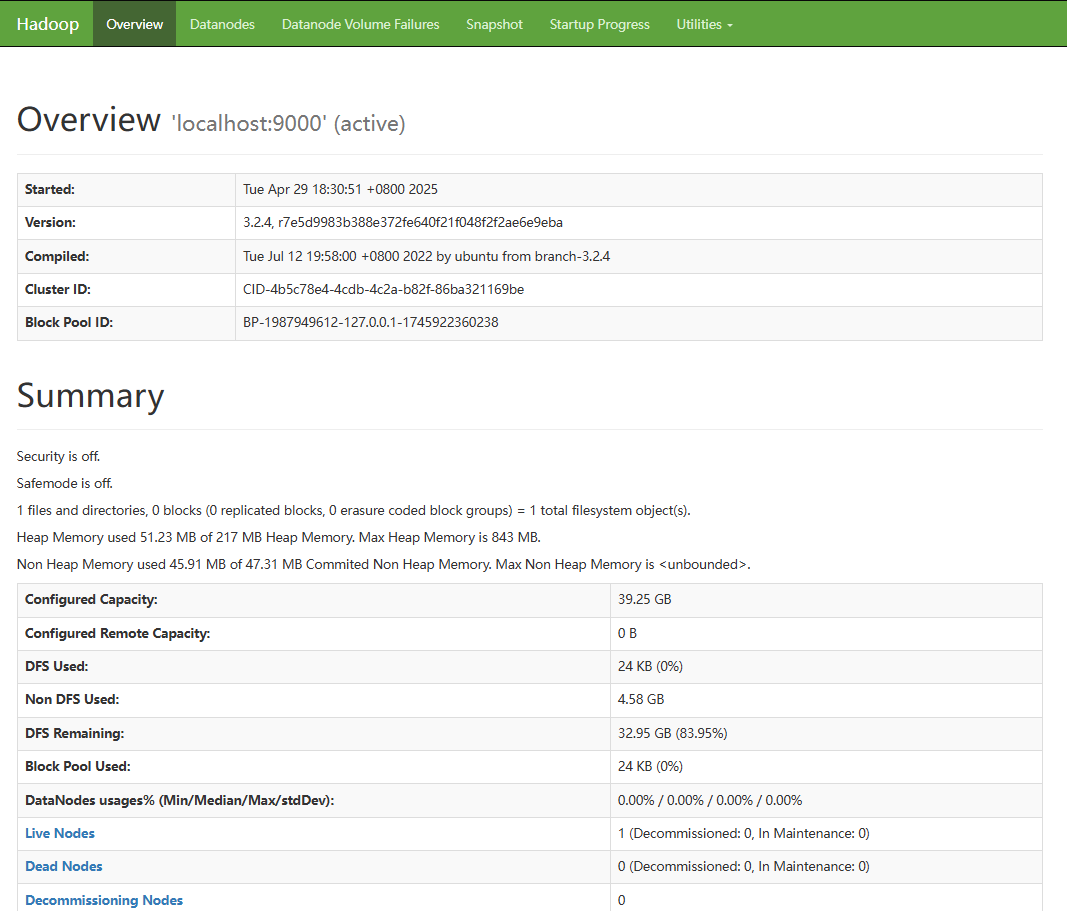This screenshot has height=911, width=1067.
Task: Click the large Overview page heading
Action: point(89,120)
